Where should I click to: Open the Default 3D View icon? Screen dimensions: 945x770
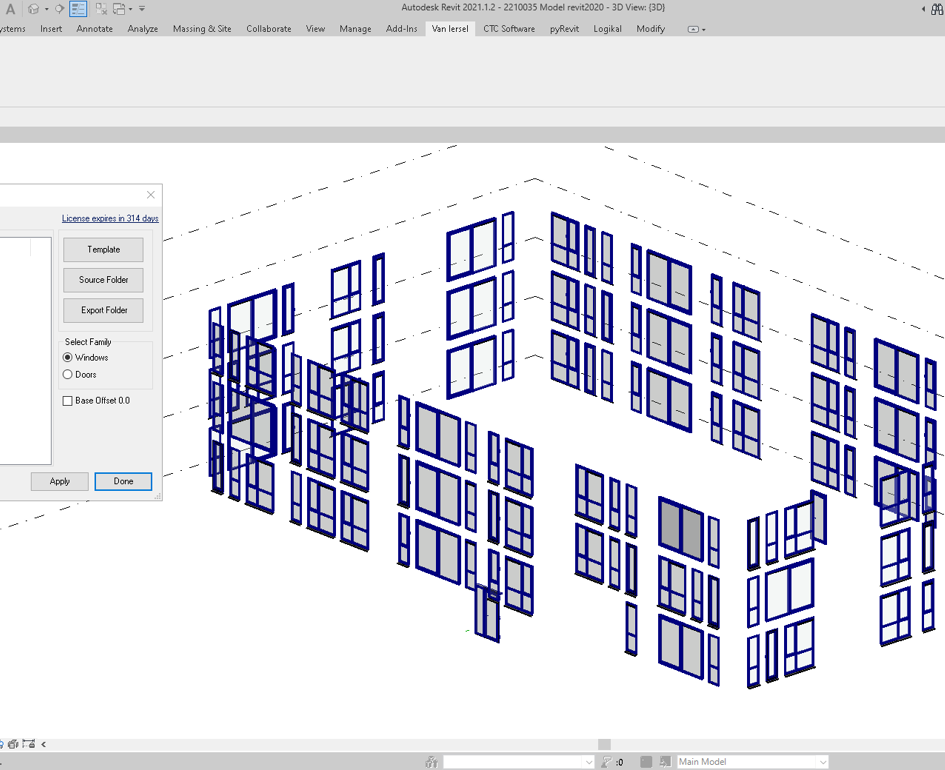click(x=34, y=9)
